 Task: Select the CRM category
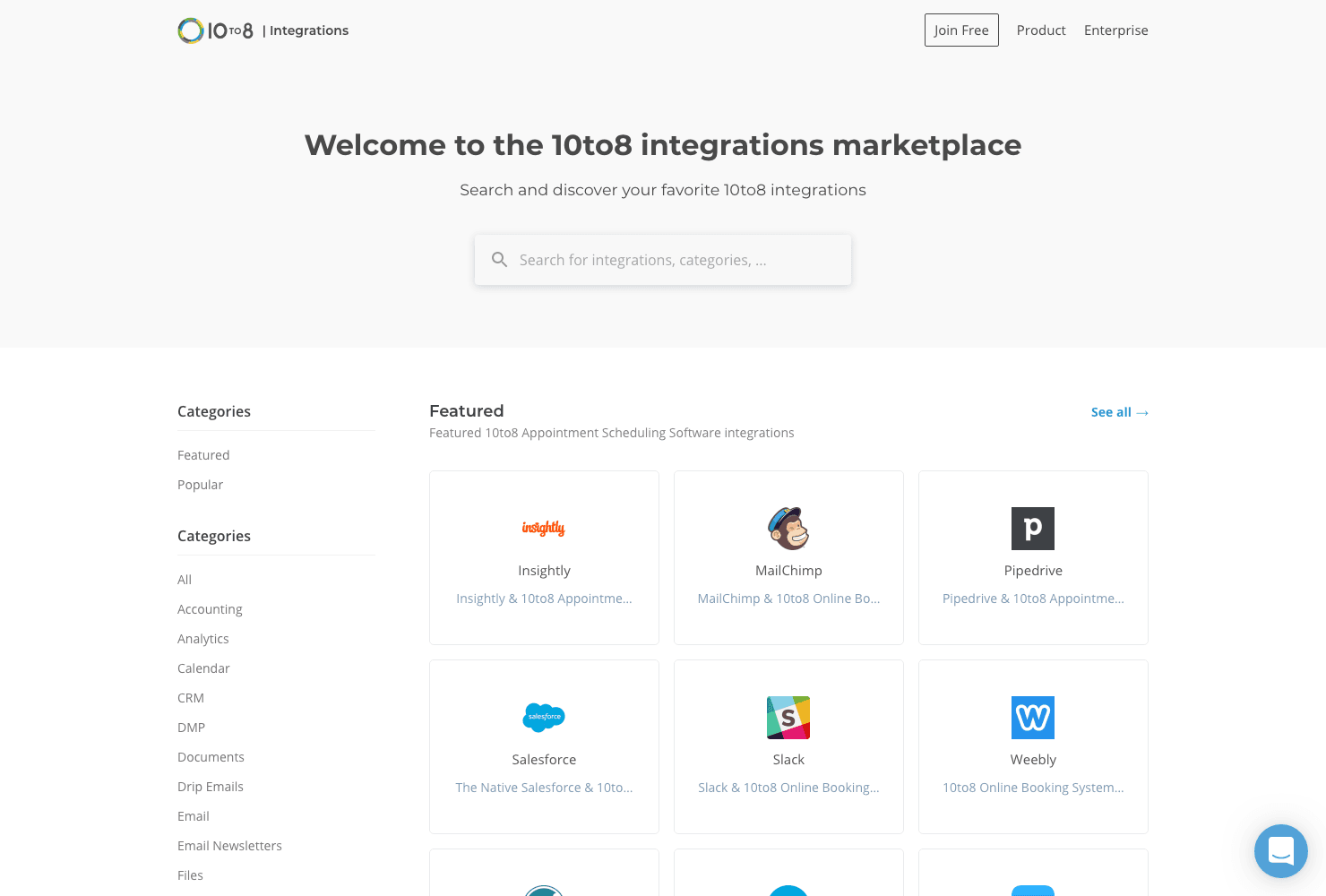(191, 698)
